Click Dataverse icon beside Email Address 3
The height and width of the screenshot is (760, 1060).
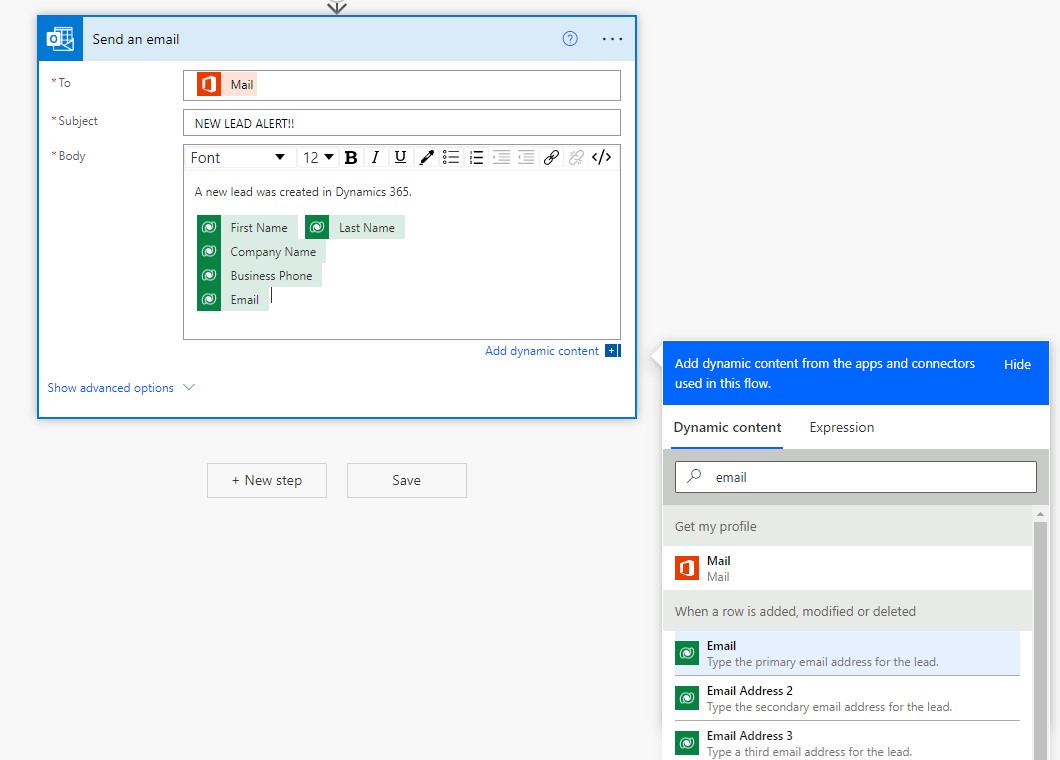687,742
